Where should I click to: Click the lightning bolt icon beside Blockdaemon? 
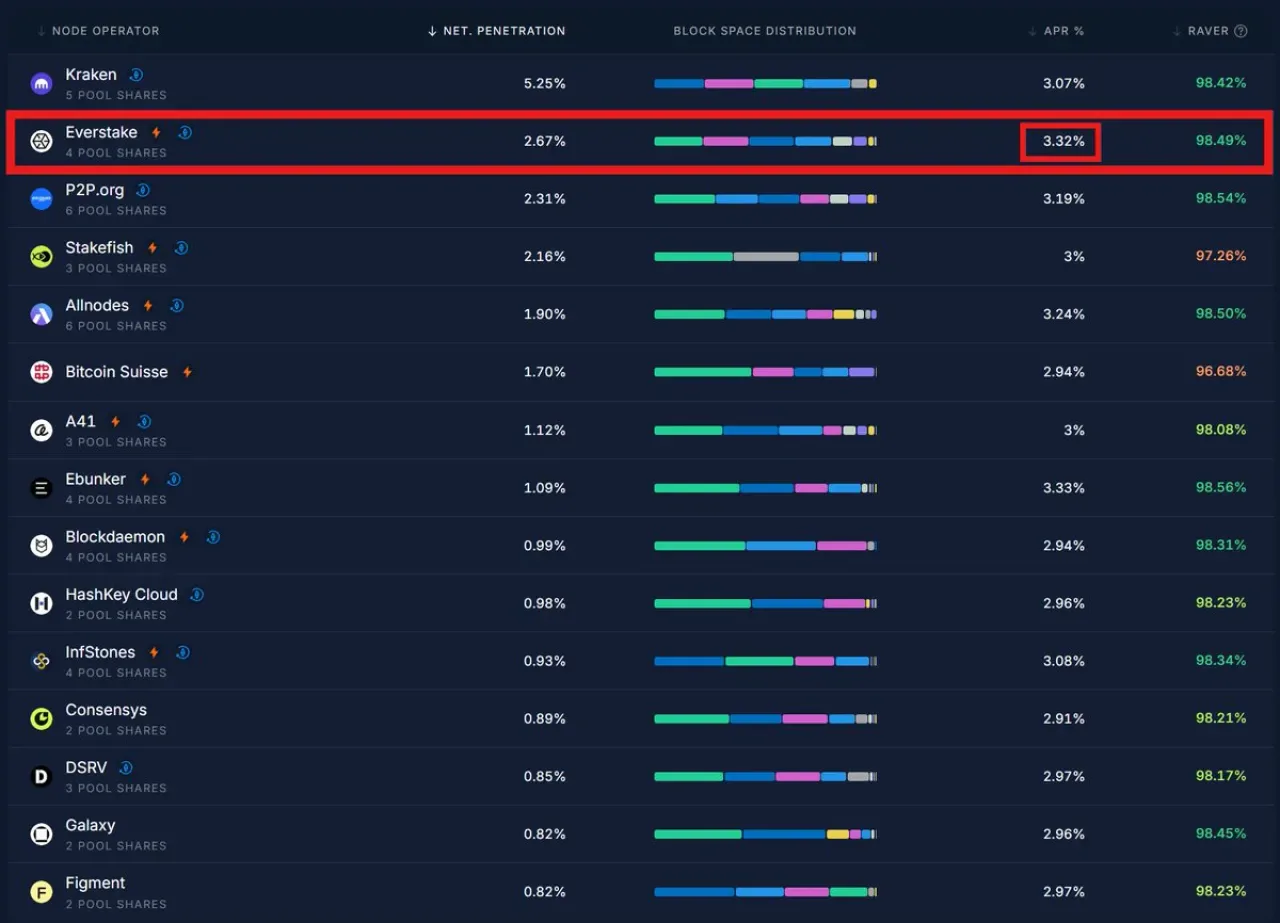(x=184, y=537)
